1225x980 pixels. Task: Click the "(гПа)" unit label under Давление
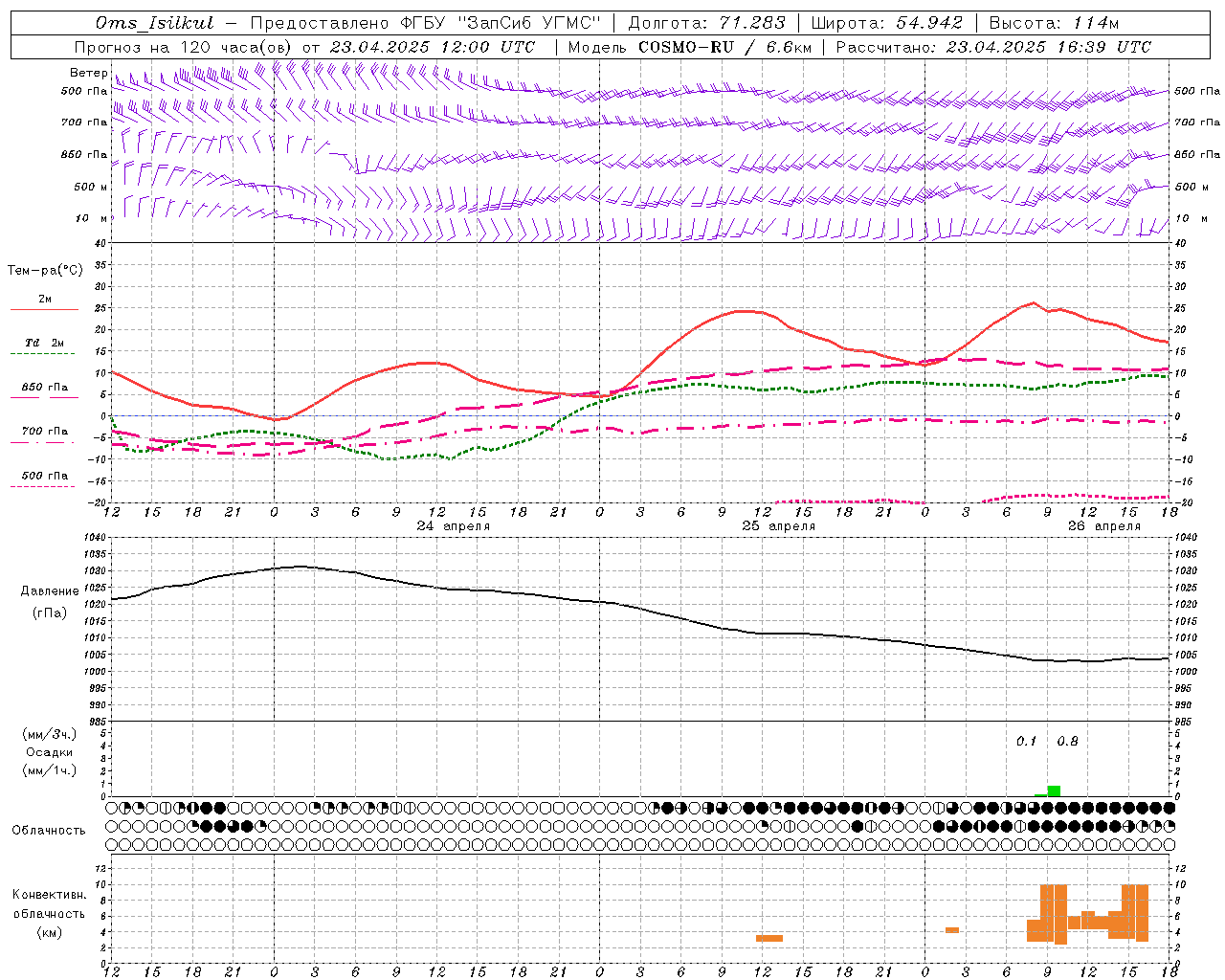pyautogui.click(x=50, y=612)
